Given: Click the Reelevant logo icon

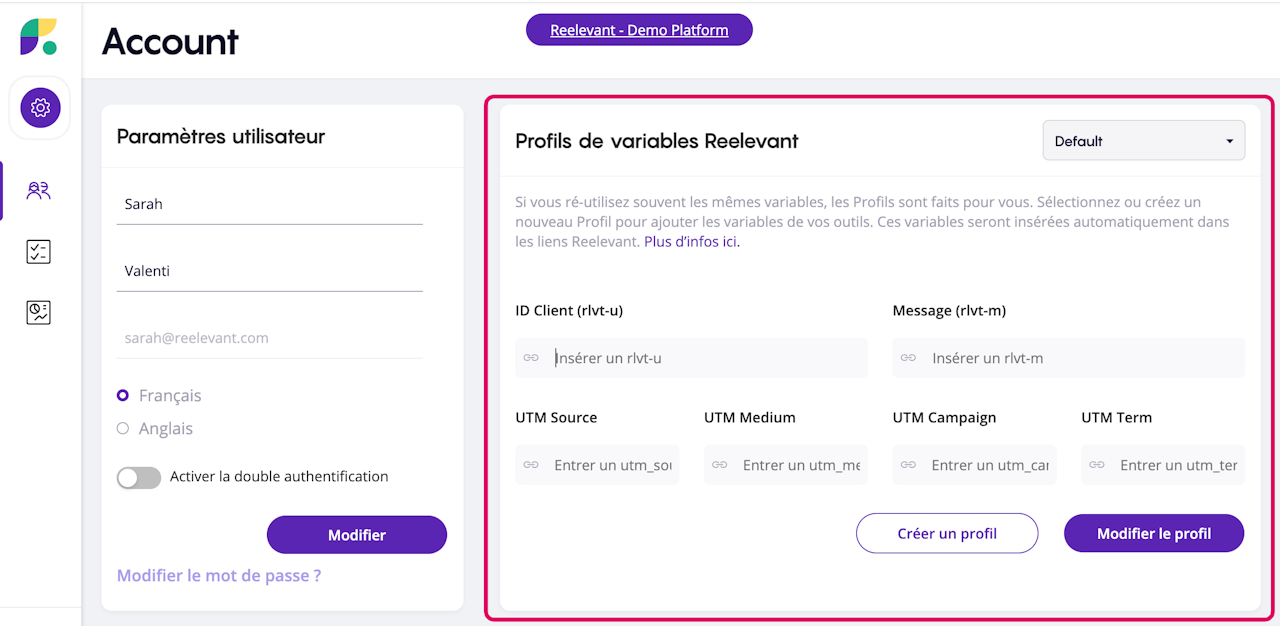Looking at the screenshot, I should tap(39, 37).
